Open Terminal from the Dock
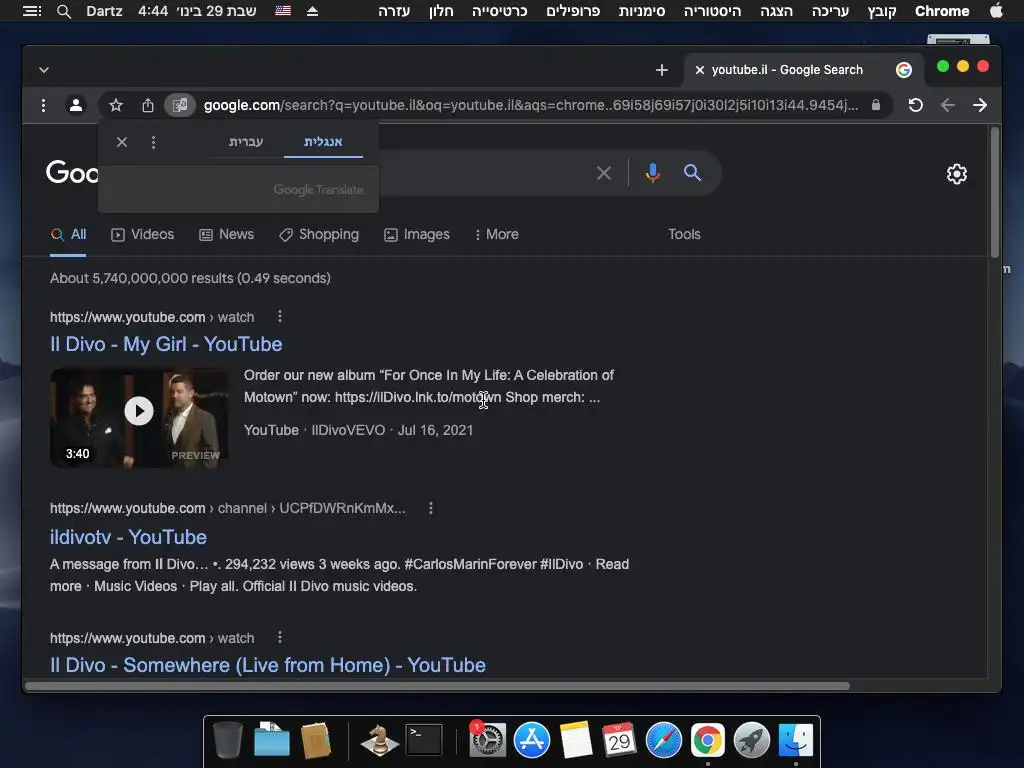The image size is (1024, 768). tap(424, 740)
